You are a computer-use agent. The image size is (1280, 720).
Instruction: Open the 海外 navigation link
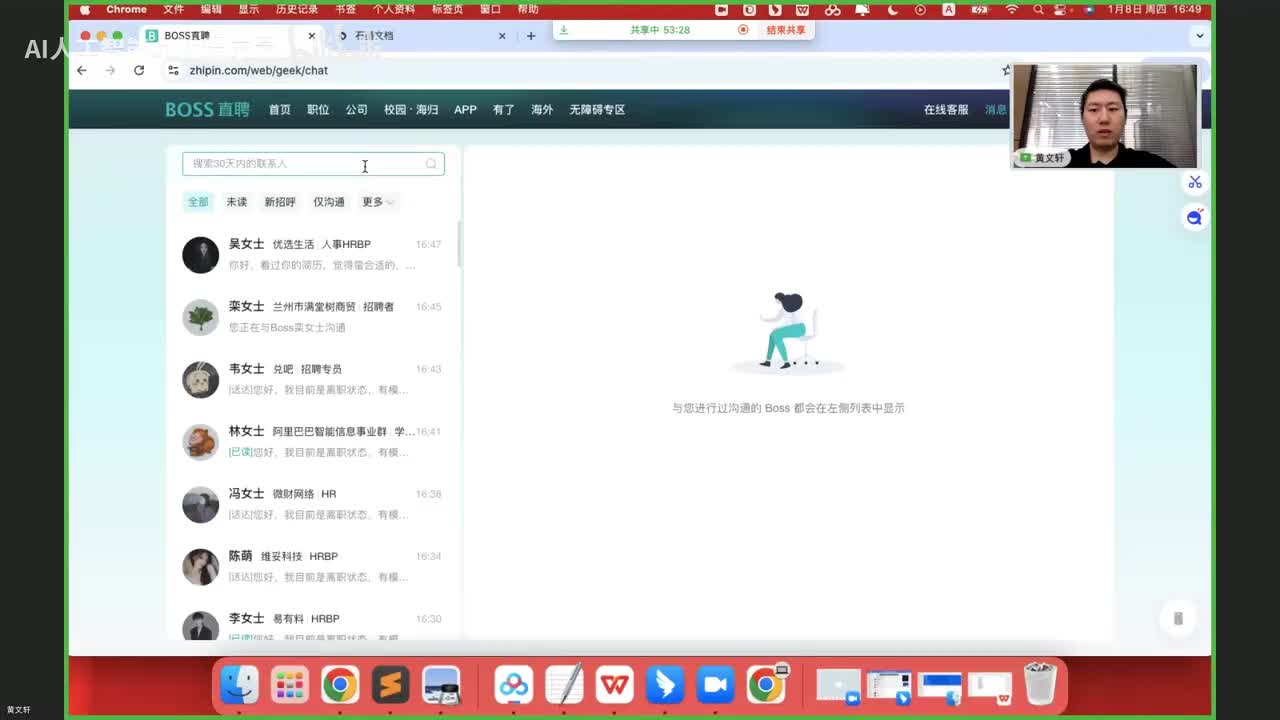pyautogui.click(x=542, y=110)
